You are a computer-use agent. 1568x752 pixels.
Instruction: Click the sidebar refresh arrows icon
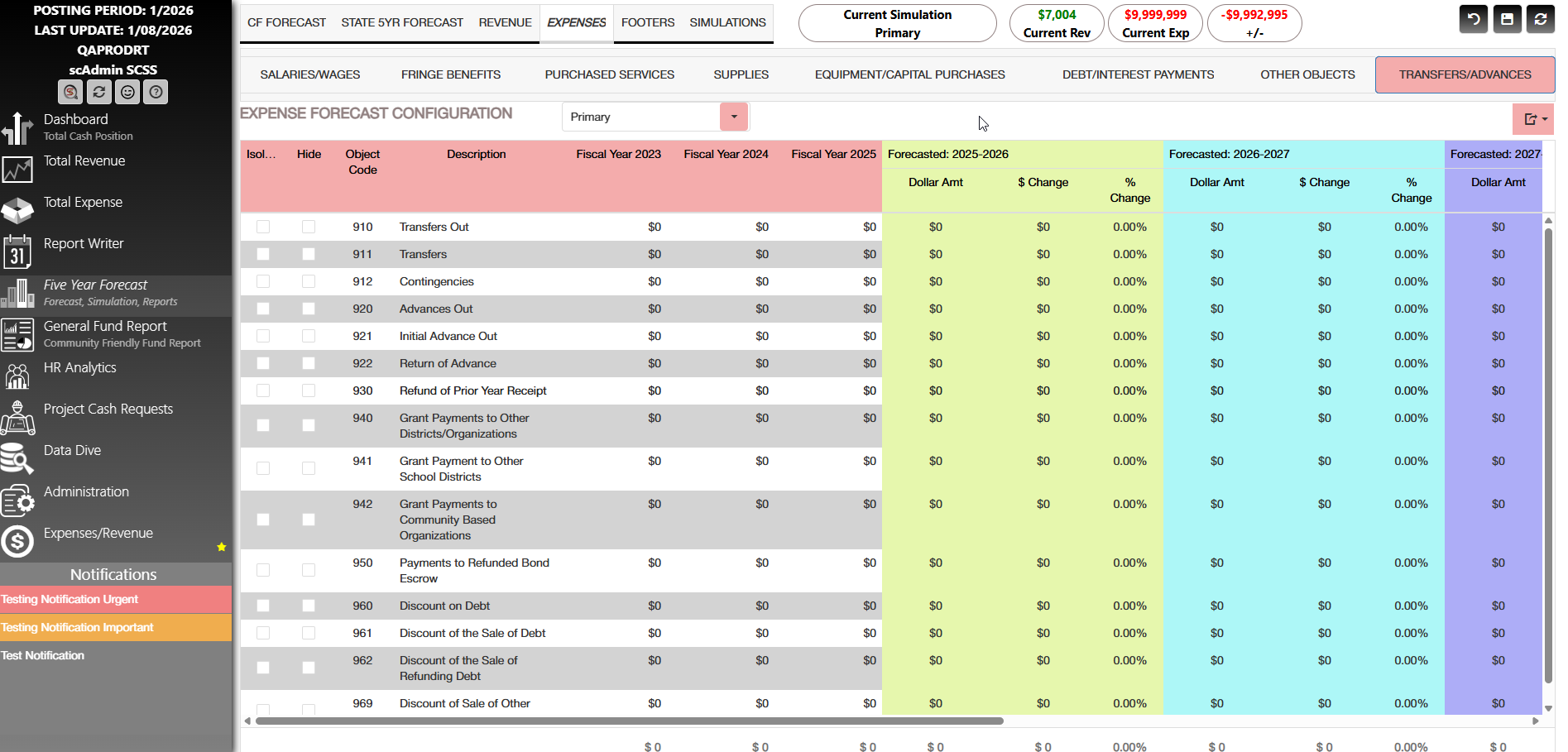click(99, 92)
